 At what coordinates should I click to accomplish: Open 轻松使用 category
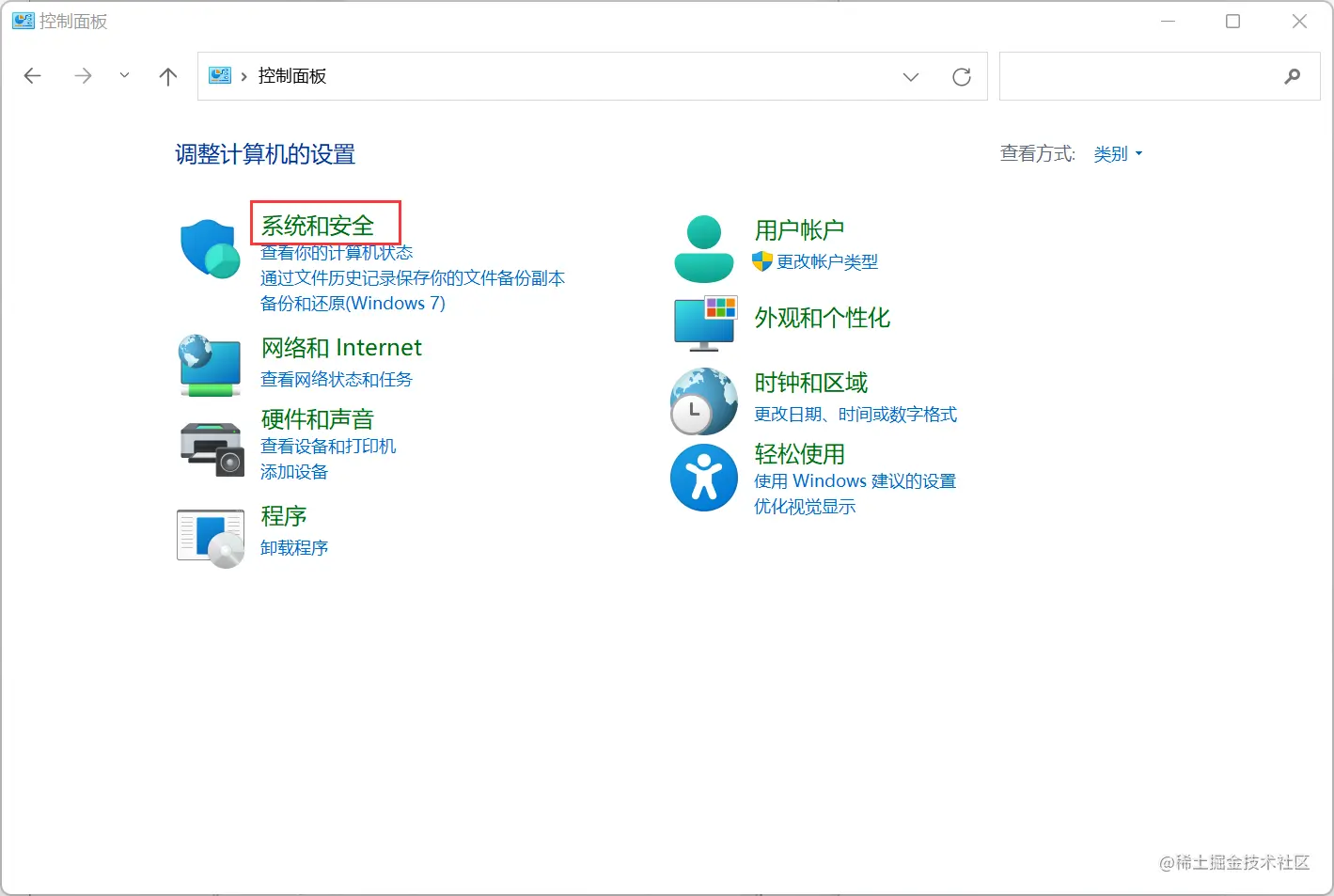pos(799,454)
